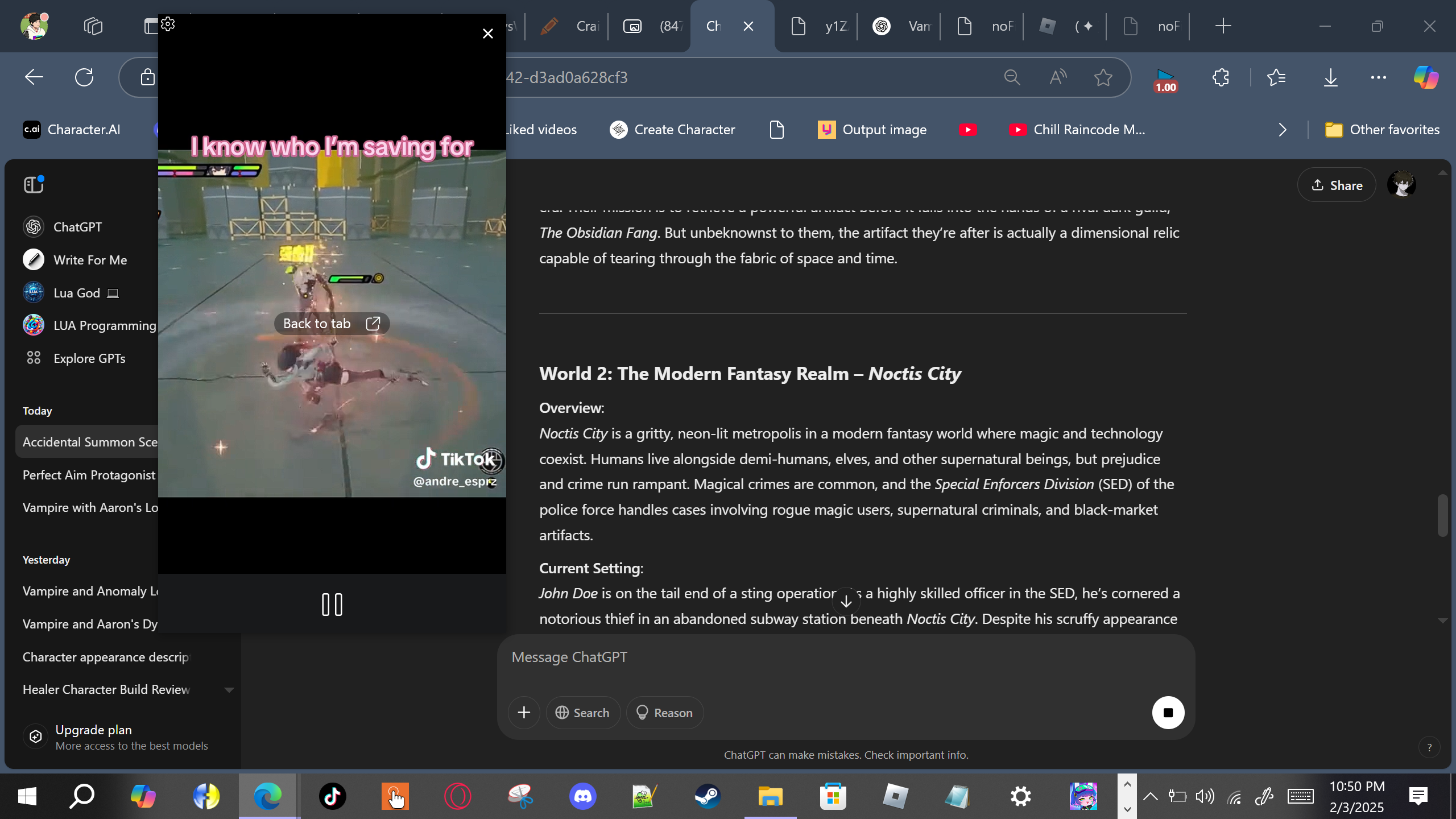Switch to the y1Z tab
This screenshot has height=819, width=1456.
pos(818,26)
